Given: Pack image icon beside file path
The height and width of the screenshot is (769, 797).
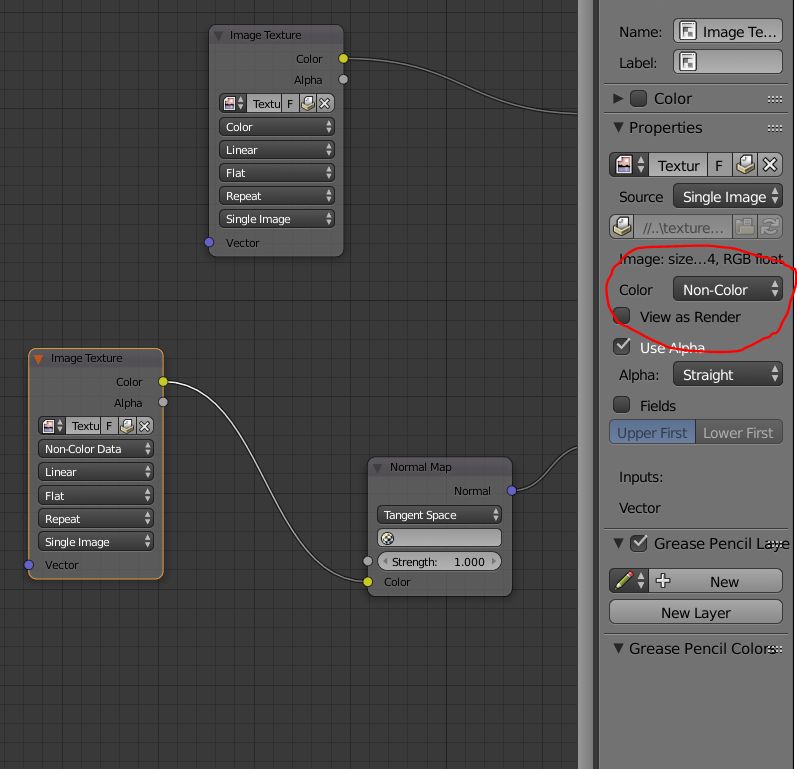Looking at the screenshot, I should pos(622,227).
